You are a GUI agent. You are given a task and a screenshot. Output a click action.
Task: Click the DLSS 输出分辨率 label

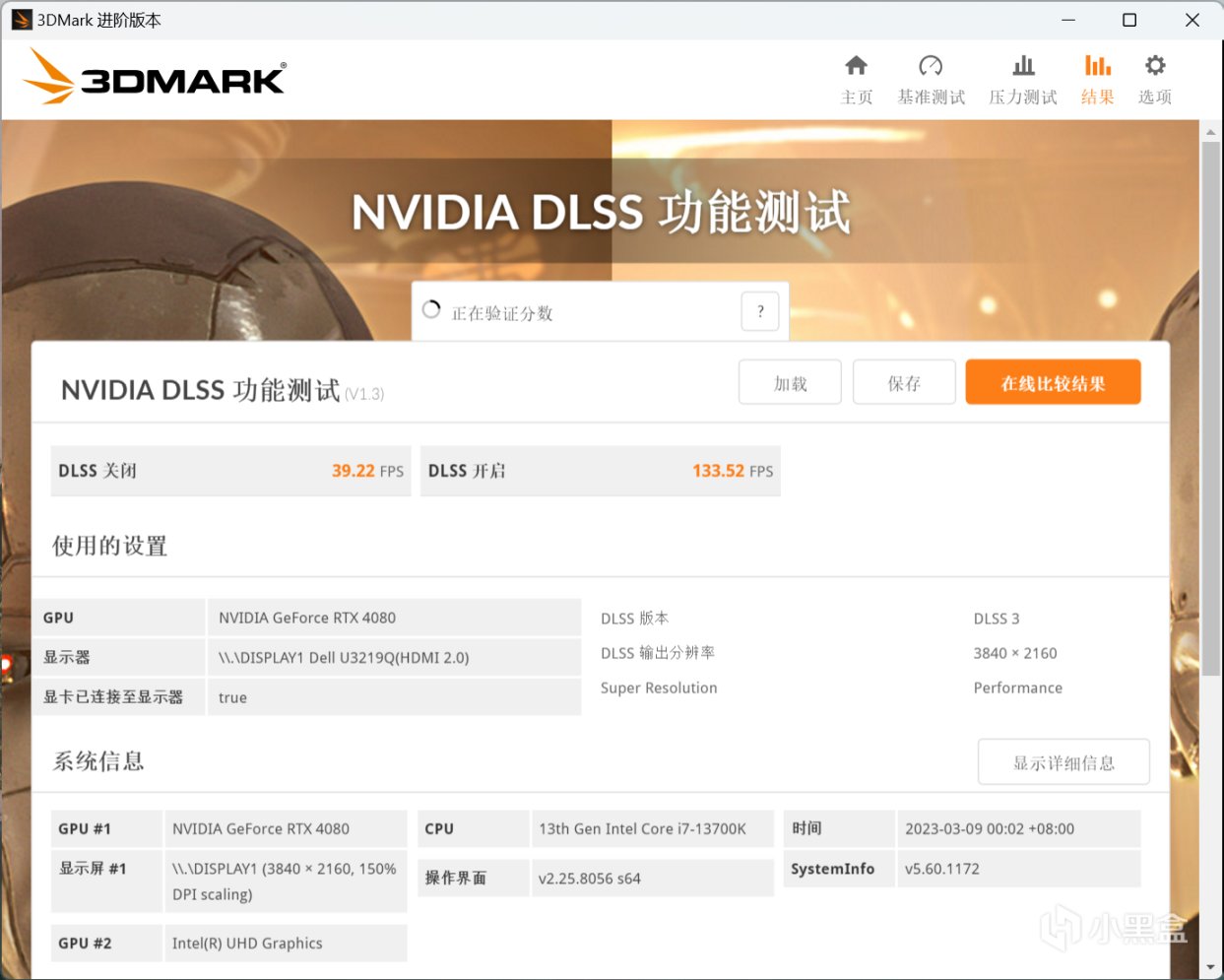tap(658, 653)
